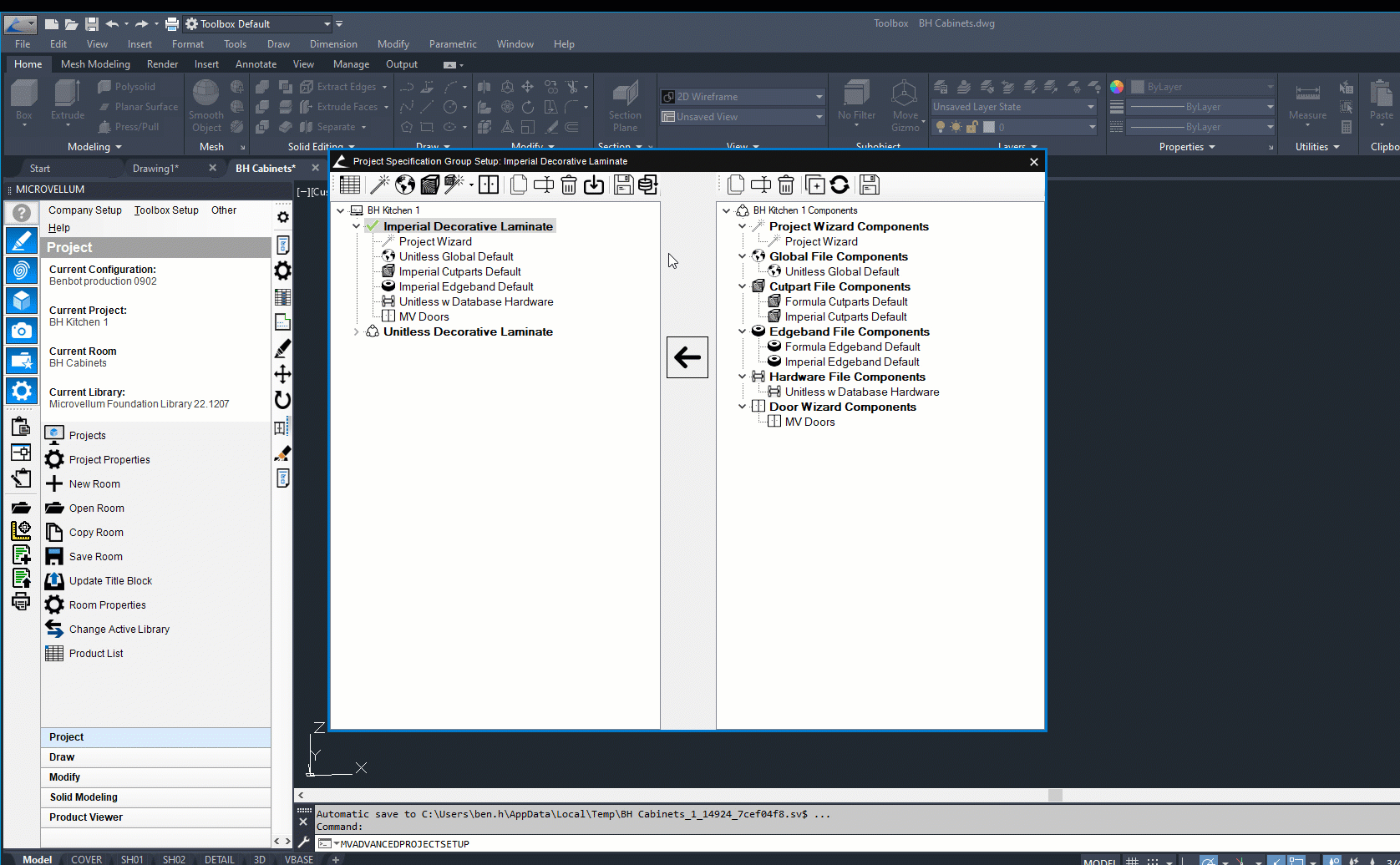The image size is (1400, 865).
Task: Click the refresh arrows icon in components toolbar
Action: tap(839, 185)
